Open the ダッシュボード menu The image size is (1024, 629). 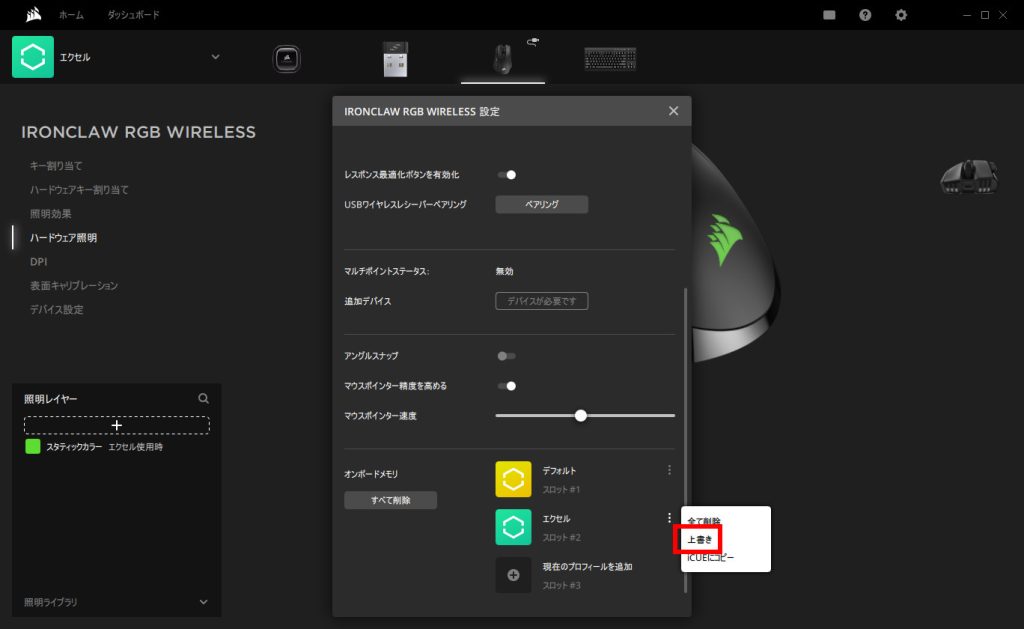[133, 15]
